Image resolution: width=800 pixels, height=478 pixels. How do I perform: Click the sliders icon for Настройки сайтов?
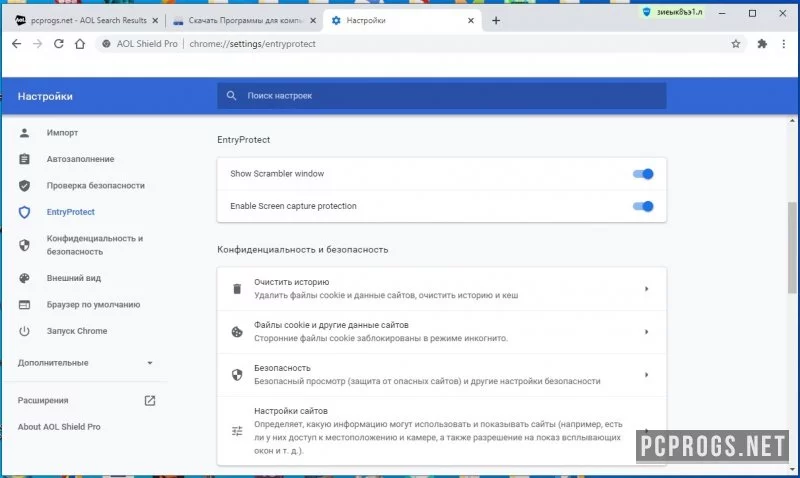click(x=237, y=431)
